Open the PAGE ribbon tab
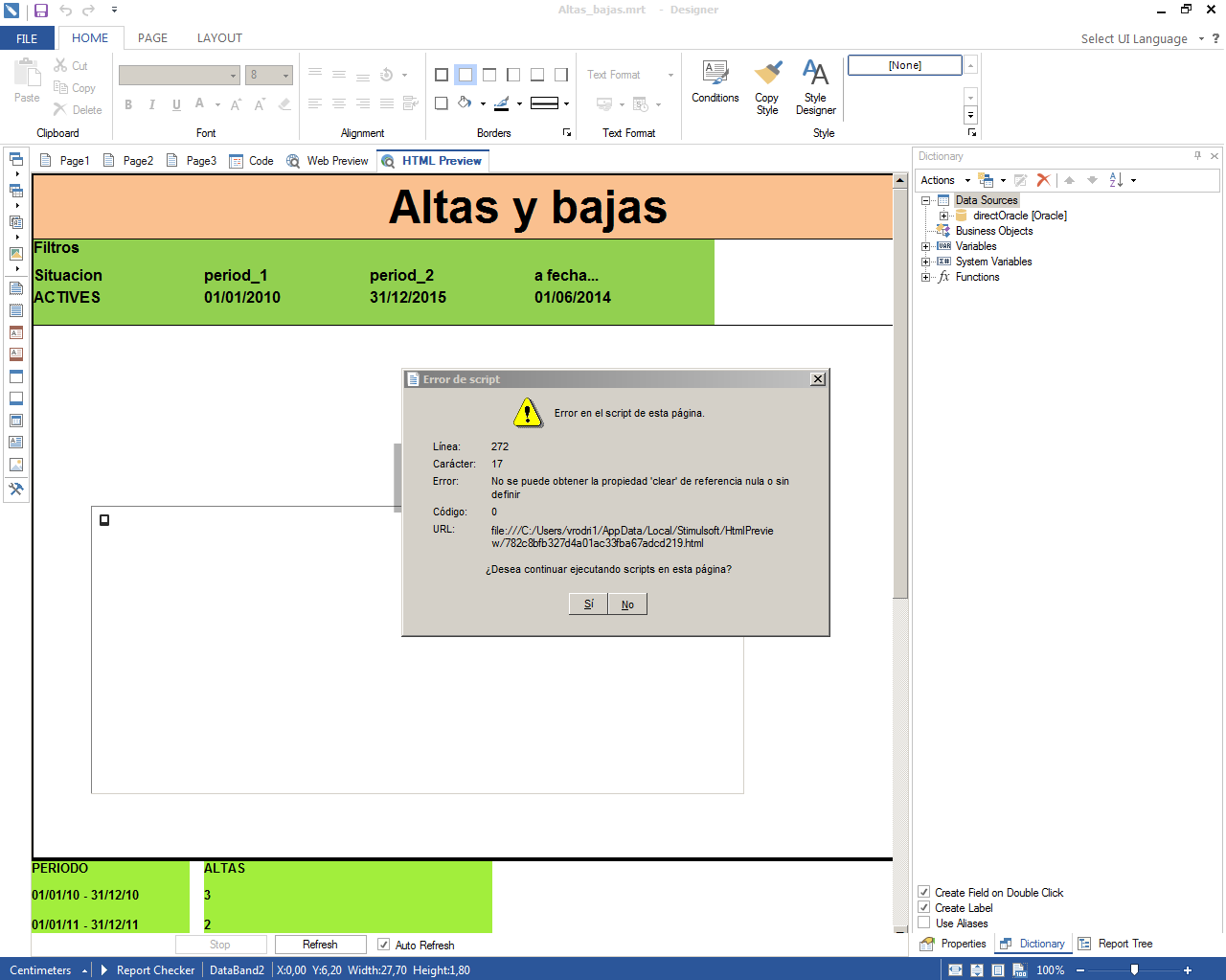Screen dimensions: 1226x980 click(152, 38)
